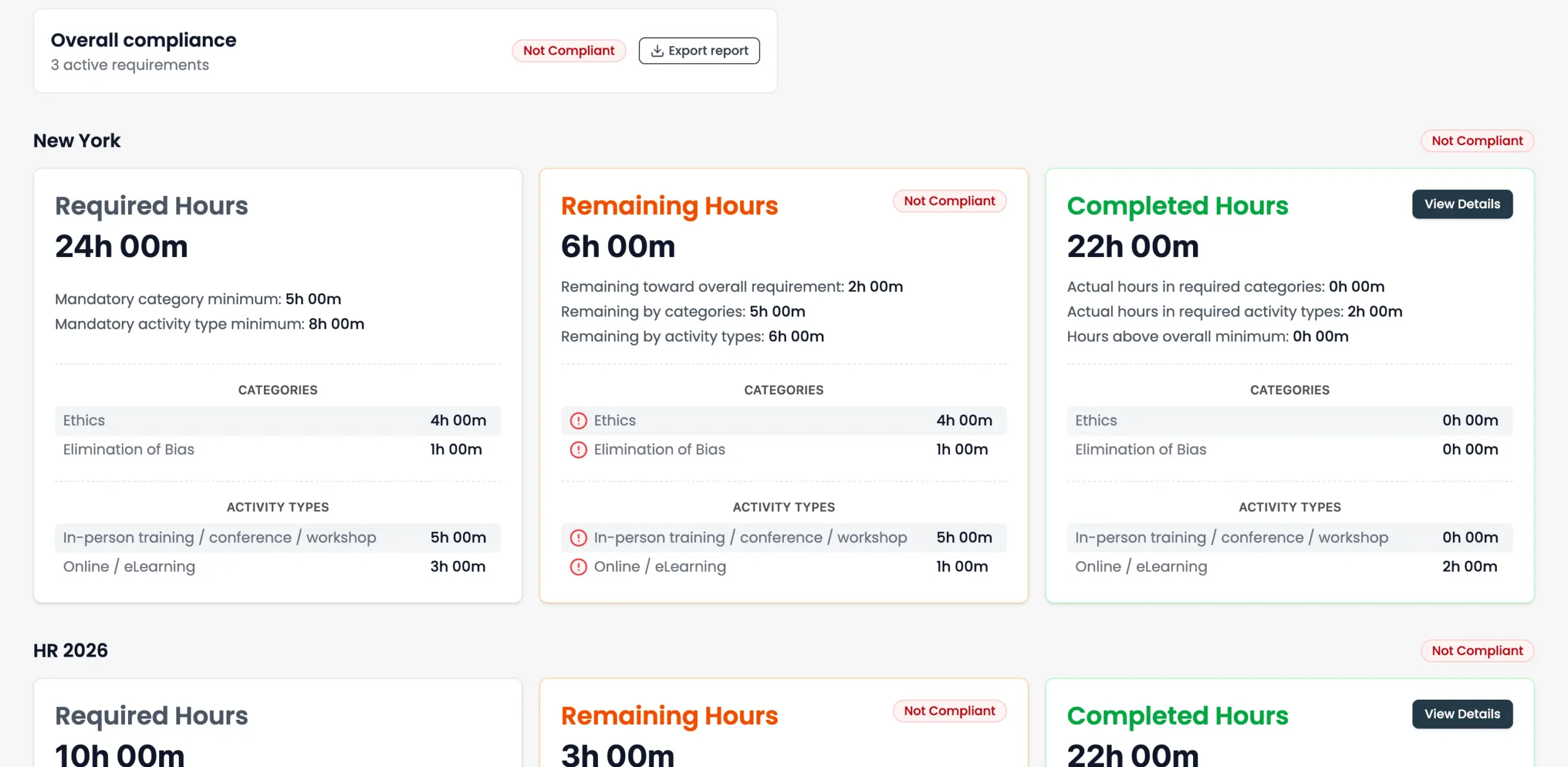Click the Overall compliance title
The image size is (1568, 767).
[143, 40]
